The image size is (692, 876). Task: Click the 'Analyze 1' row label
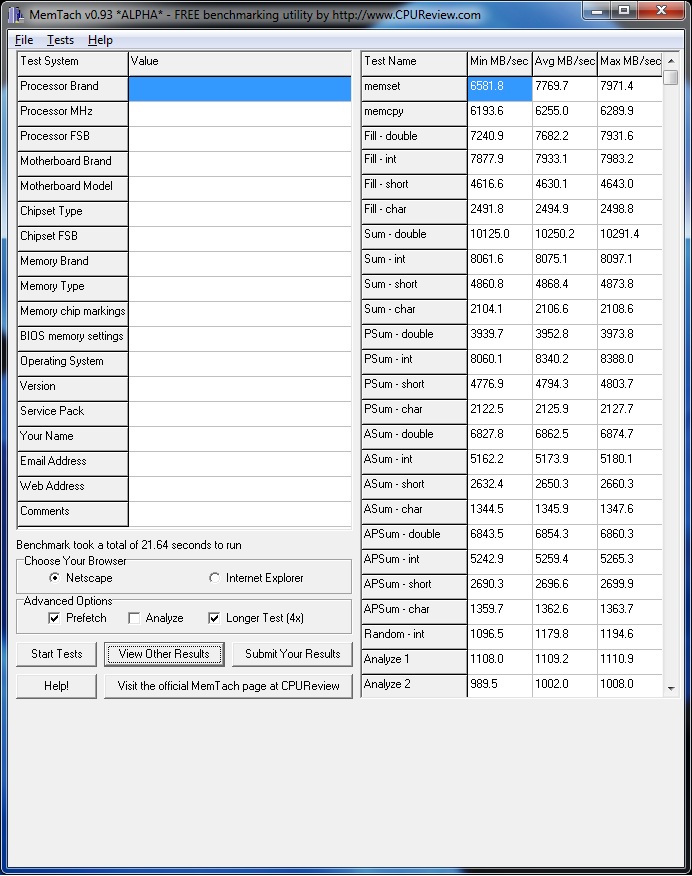414,662
